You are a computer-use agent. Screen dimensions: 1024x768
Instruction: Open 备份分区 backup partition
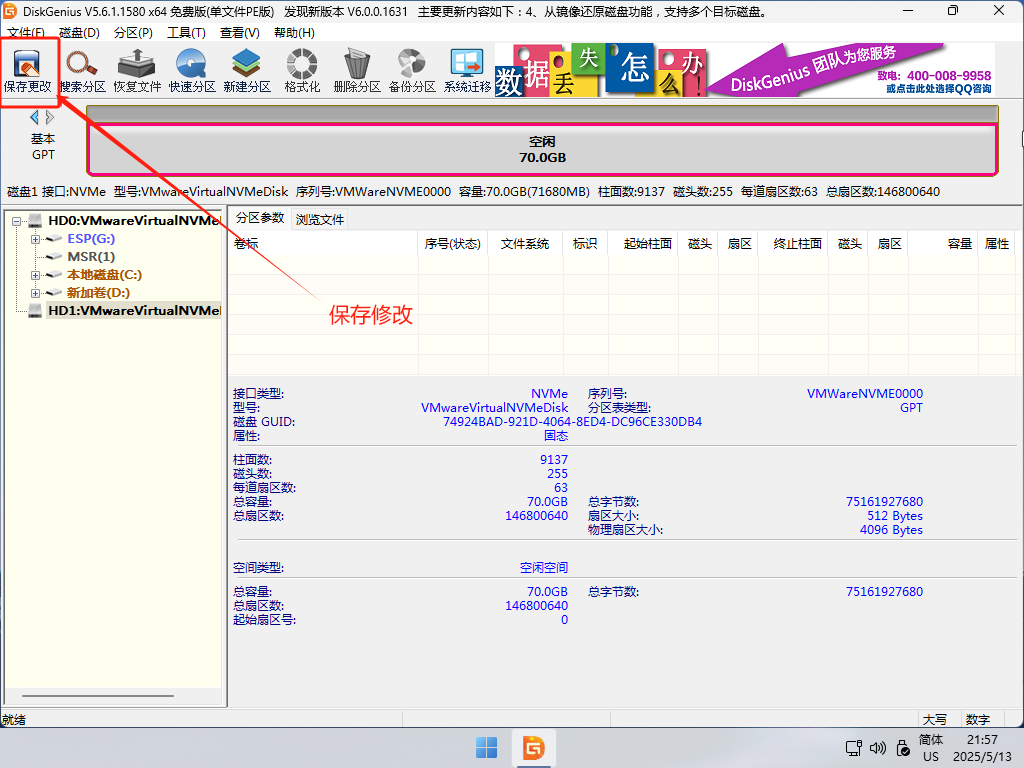click(x=411, y=71)
